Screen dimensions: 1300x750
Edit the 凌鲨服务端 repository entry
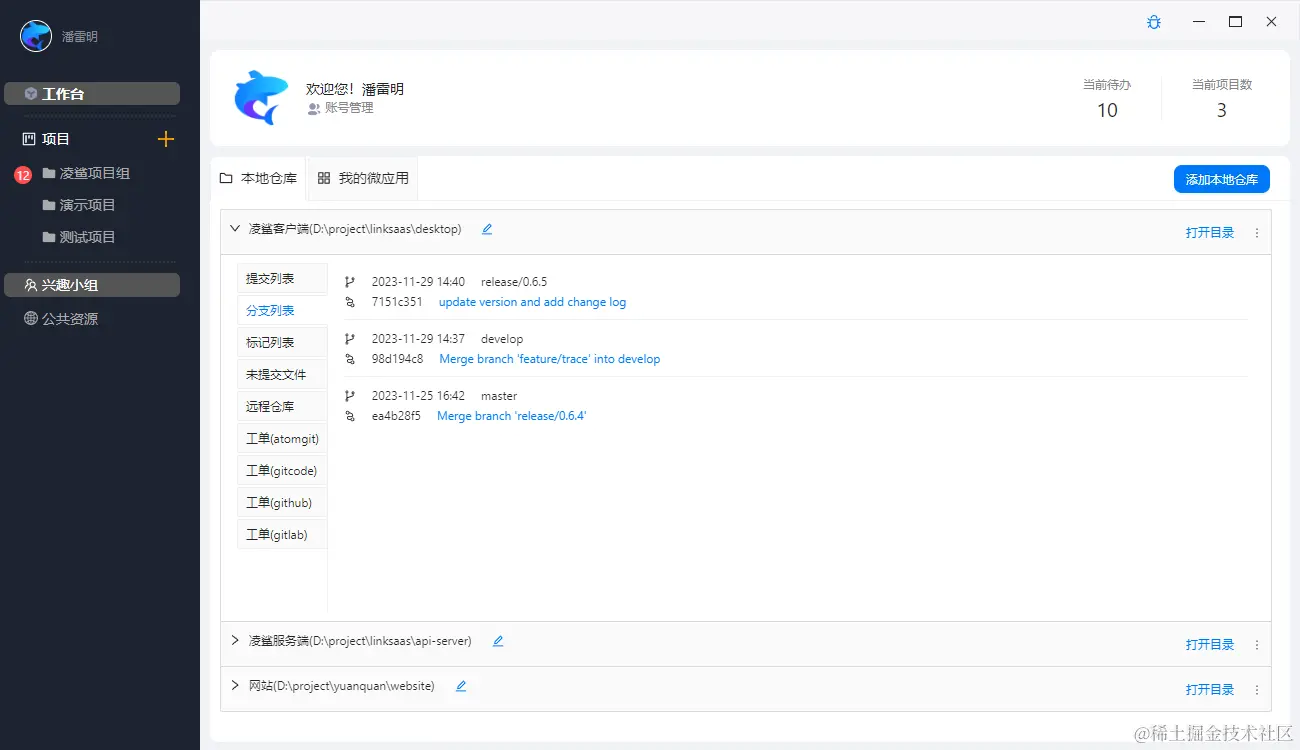[x=498, y=641]
